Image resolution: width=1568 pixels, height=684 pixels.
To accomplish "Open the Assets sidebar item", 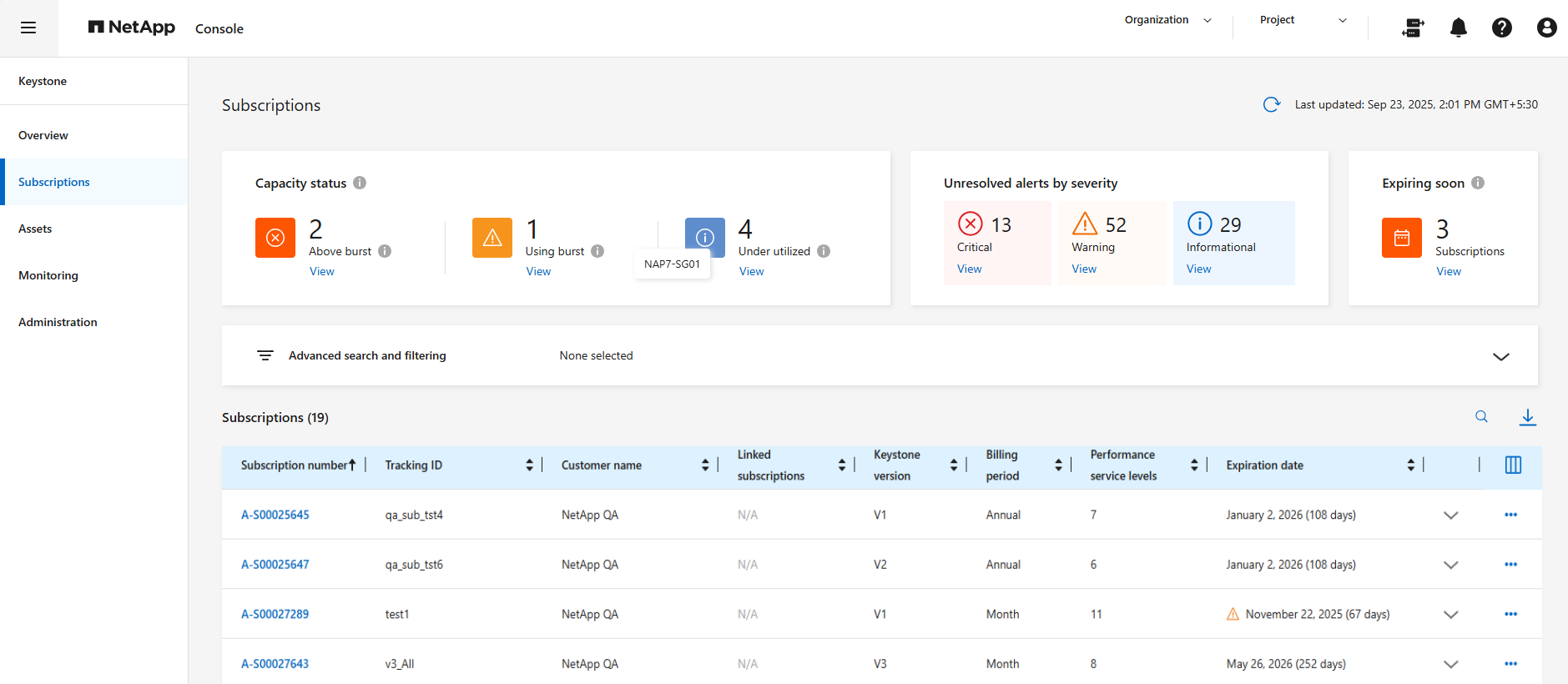I will pyautogui.click(x=35, y=229).
